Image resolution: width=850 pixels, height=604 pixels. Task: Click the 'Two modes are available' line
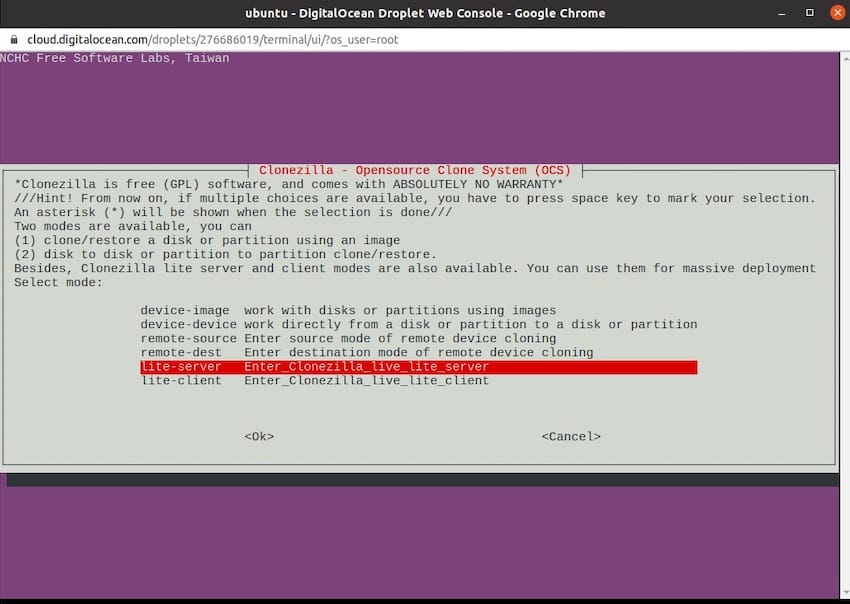(x=133, y=226)
